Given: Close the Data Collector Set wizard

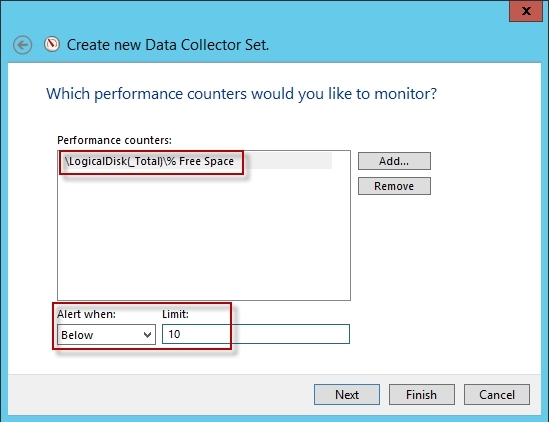Looking at the screenshot, I should pos(526,11).
